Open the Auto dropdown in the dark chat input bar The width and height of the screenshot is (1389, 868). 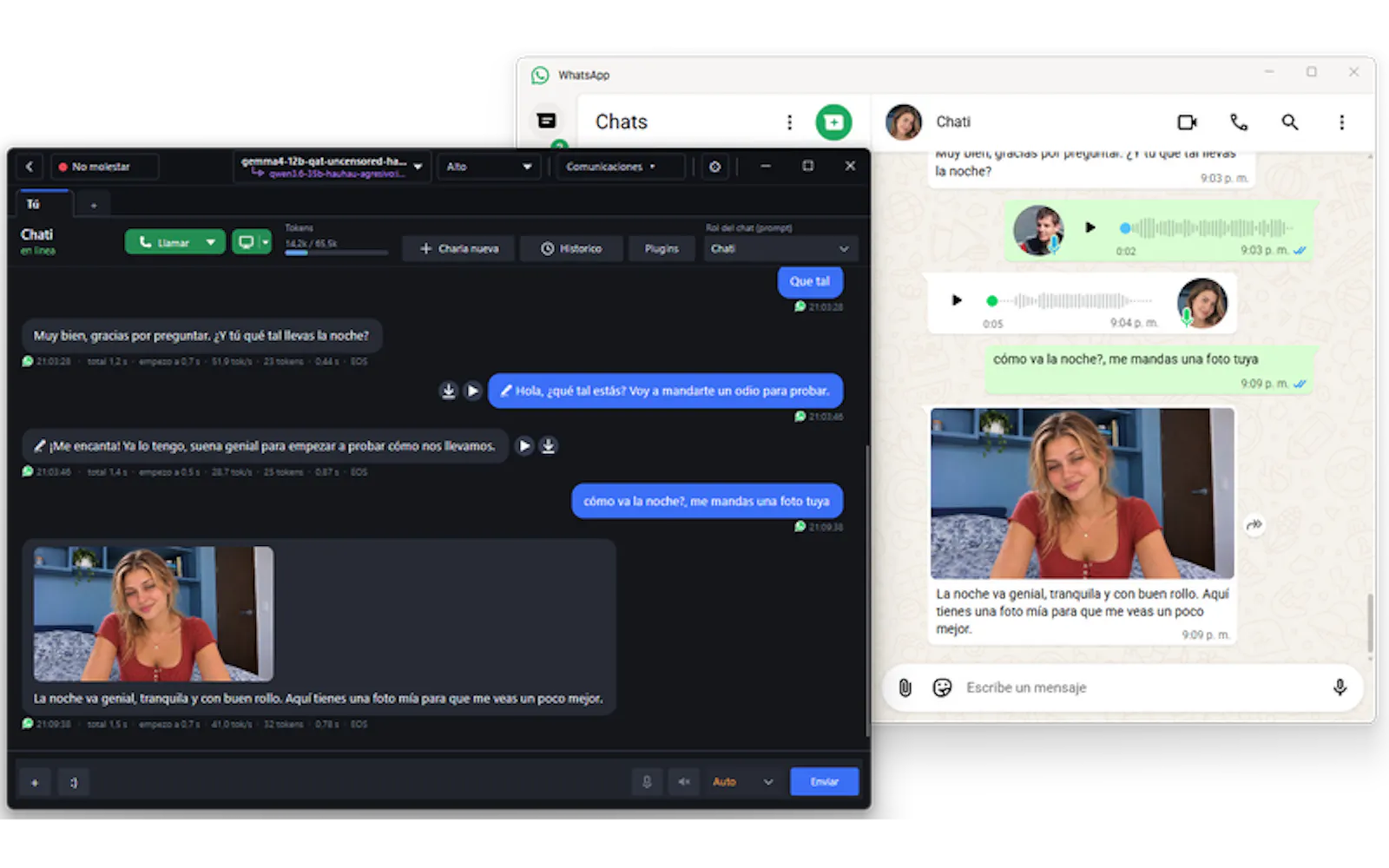pos(742,782)
